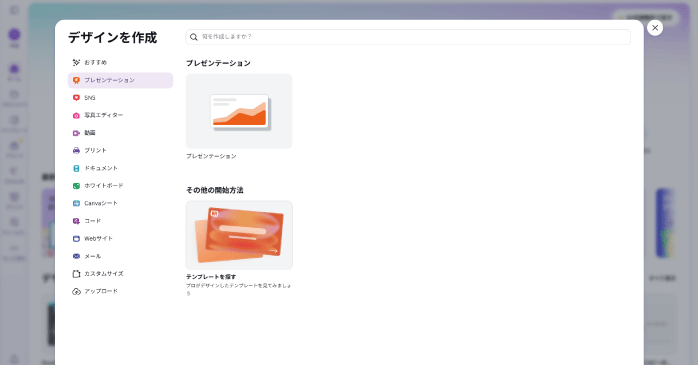Select the おすすめ sparkle icon in sidebar
The height and width of the screenshot is (365, 698).
[x=76, y=62]
